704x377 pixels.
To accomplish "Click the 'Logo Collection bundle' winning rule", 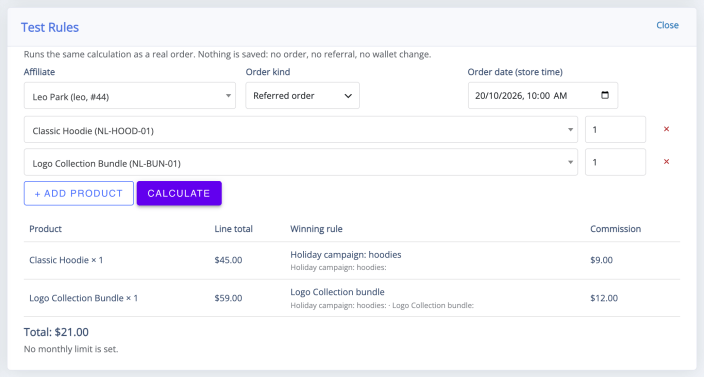I will coord(337,292).
